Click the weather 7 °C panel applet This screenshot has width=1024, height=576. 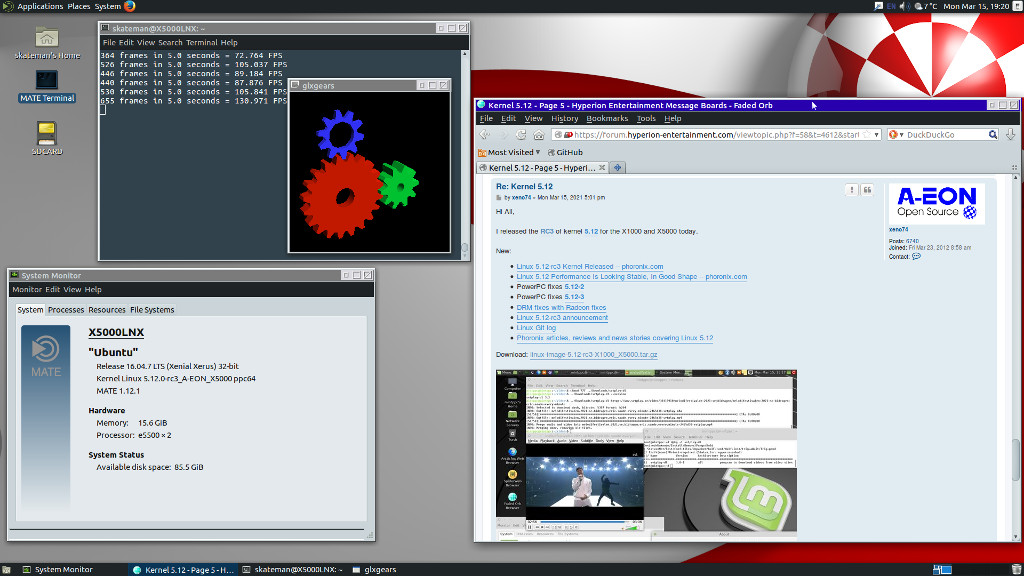tap(926, 6)
